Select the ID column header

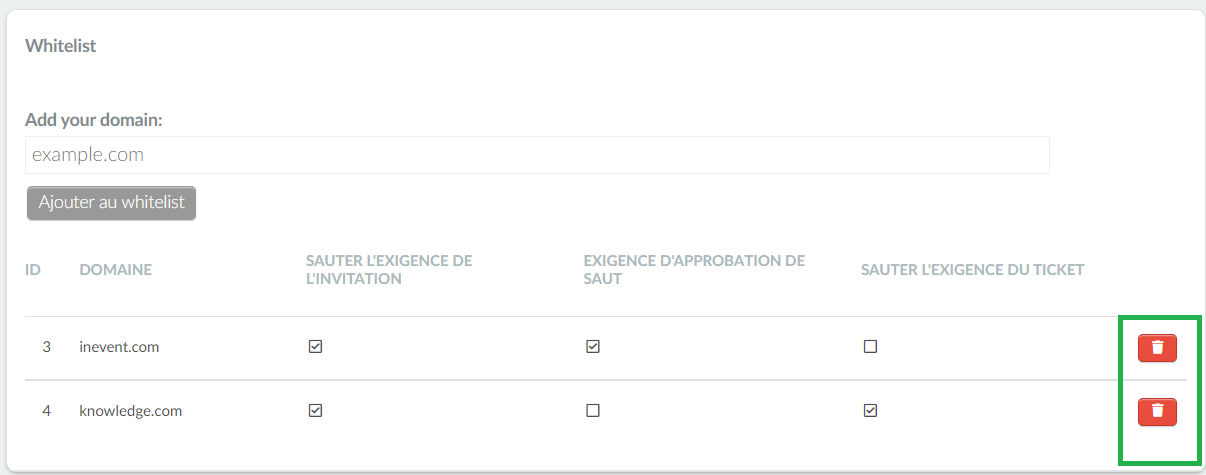pyautogui.click(x=33, y=270)
